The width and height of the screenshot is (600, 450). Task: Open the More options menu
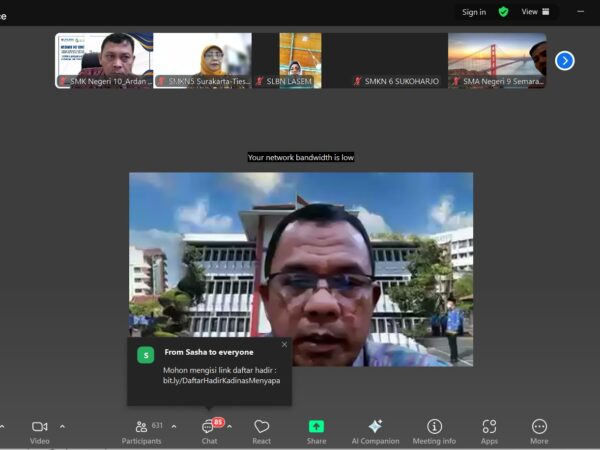539,431
